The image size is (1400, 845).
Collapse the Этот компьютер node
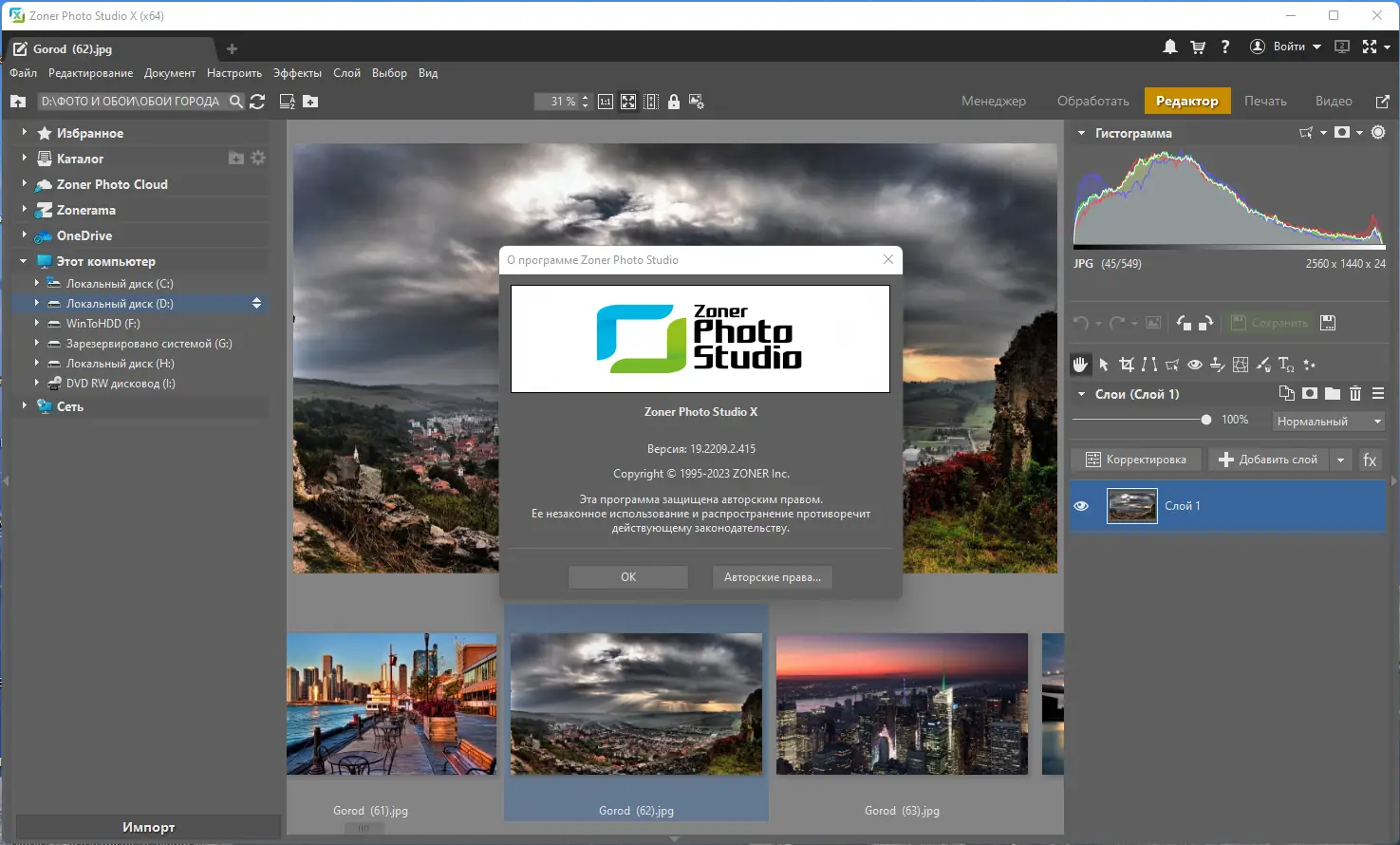[24, 261]
